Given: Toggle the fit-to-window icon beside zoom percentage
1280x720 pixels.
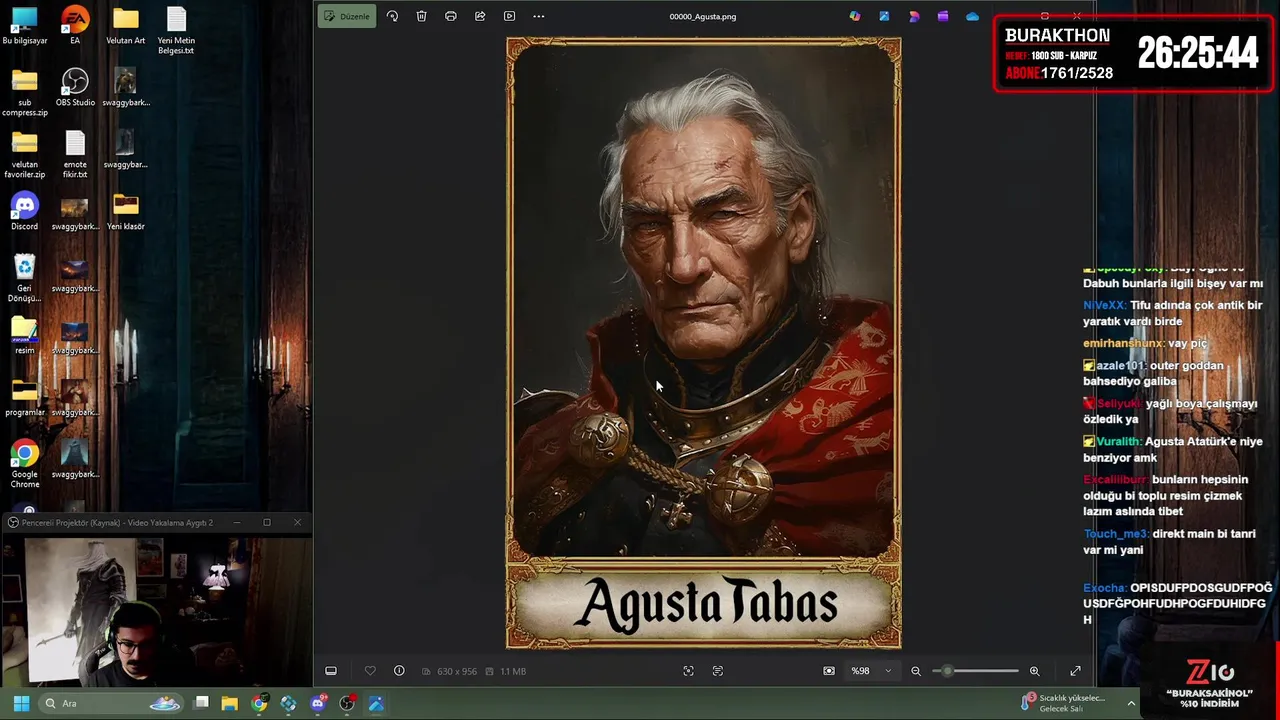Looking at the screenshot, I should [829, 671].
